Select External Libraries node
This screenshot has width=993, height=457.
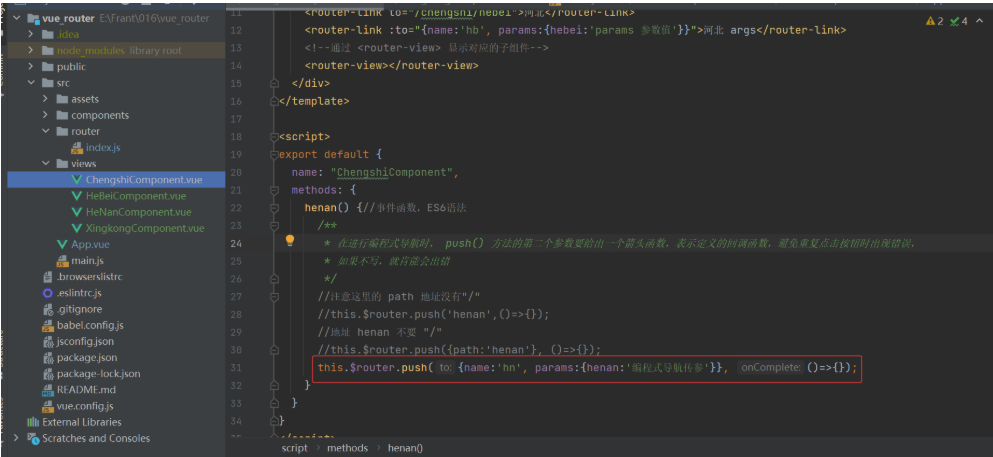point(82,422)
